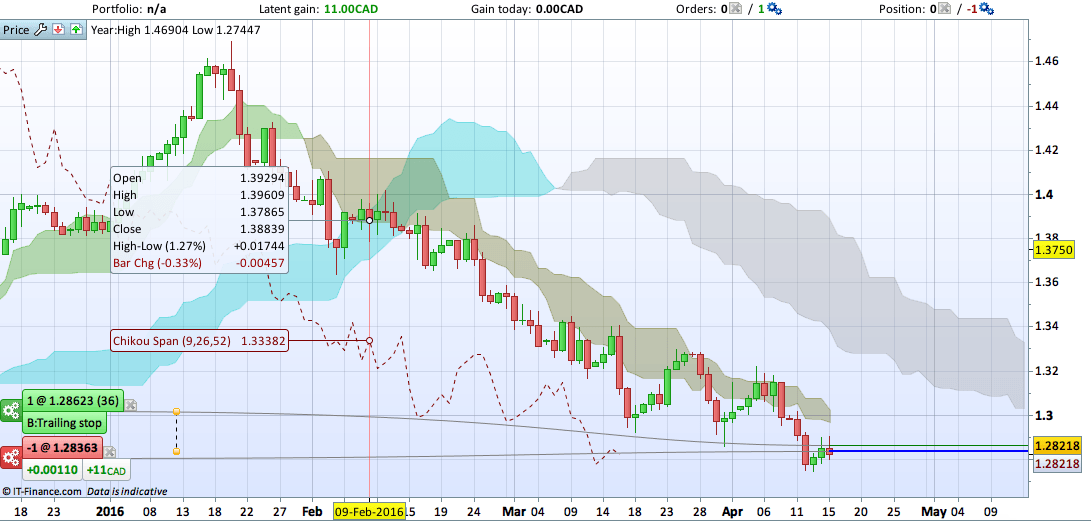Select the lower yellow trailing stop handle

coord(176,452)
